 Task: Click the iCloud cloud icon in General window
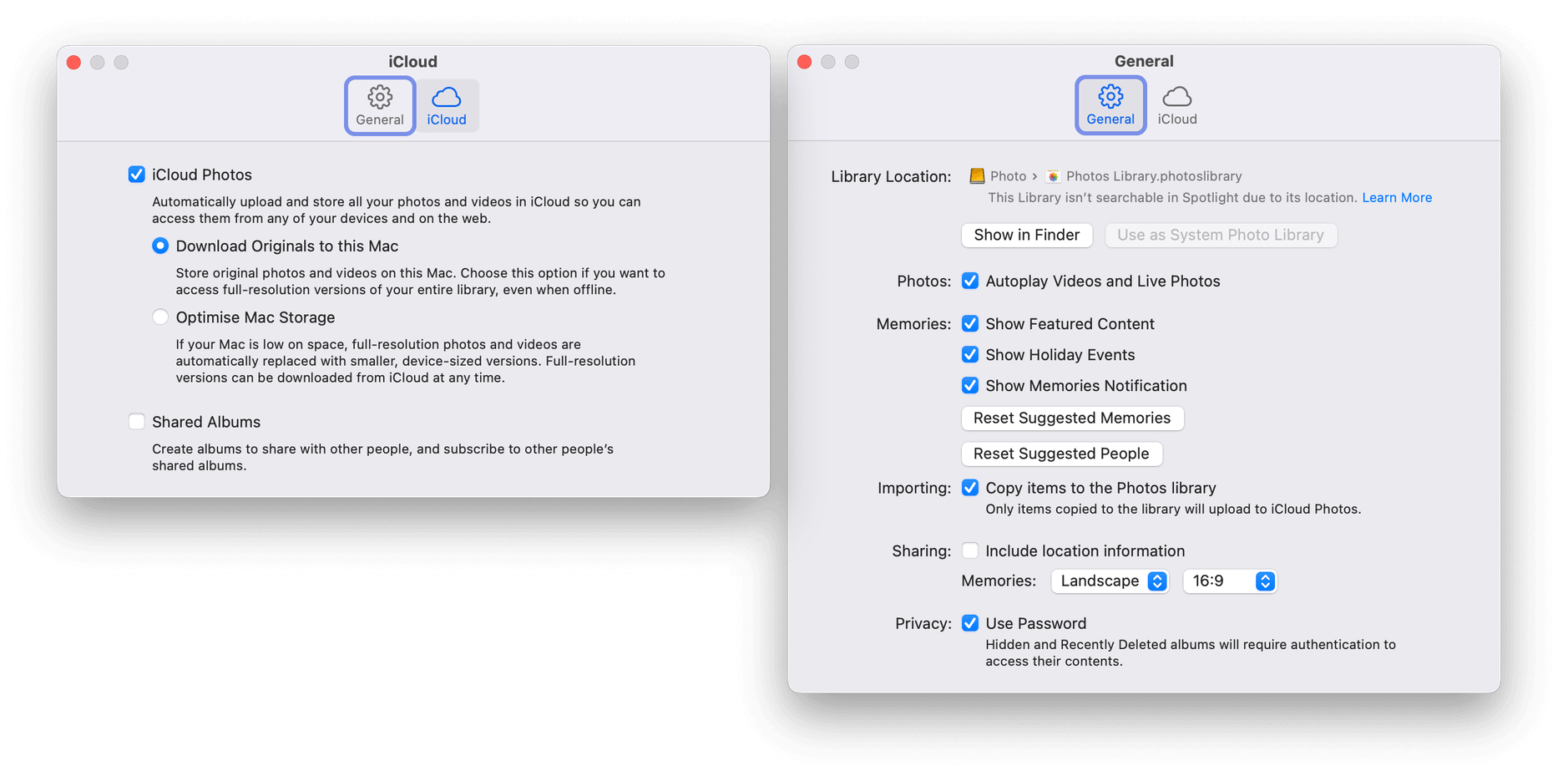(x=1177, y=96)
